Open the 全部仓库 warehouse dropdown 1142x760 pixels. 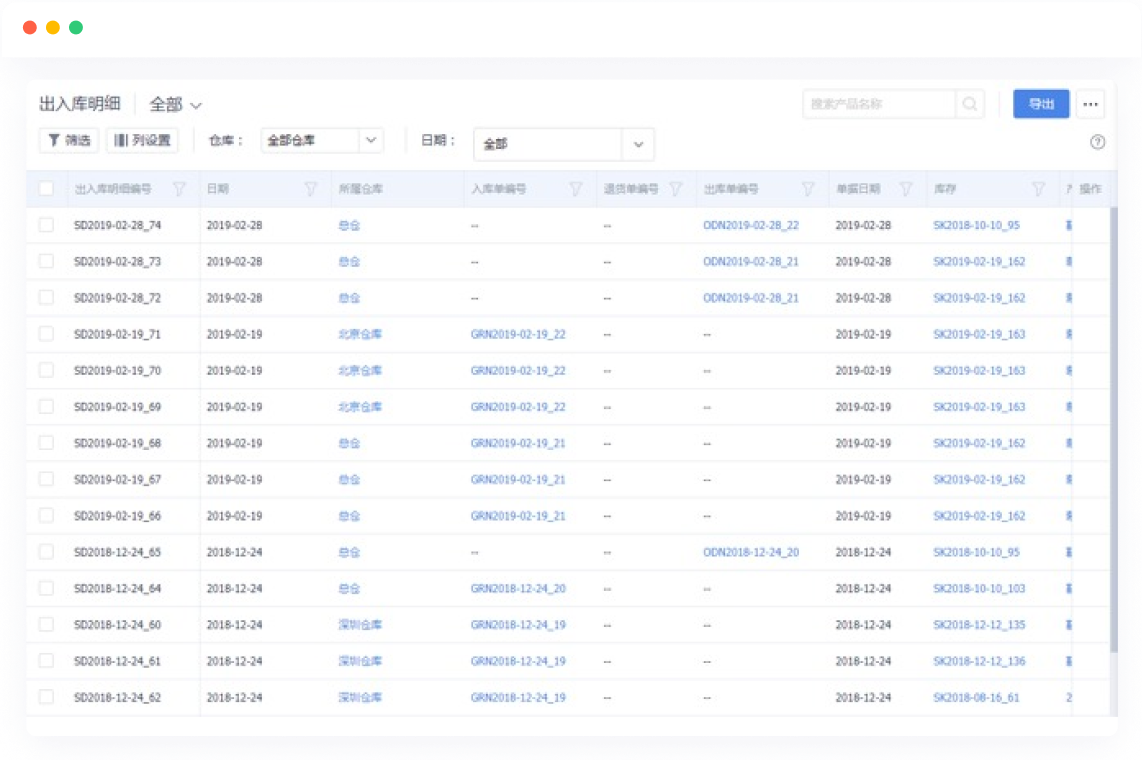click(x=322, y=140)
